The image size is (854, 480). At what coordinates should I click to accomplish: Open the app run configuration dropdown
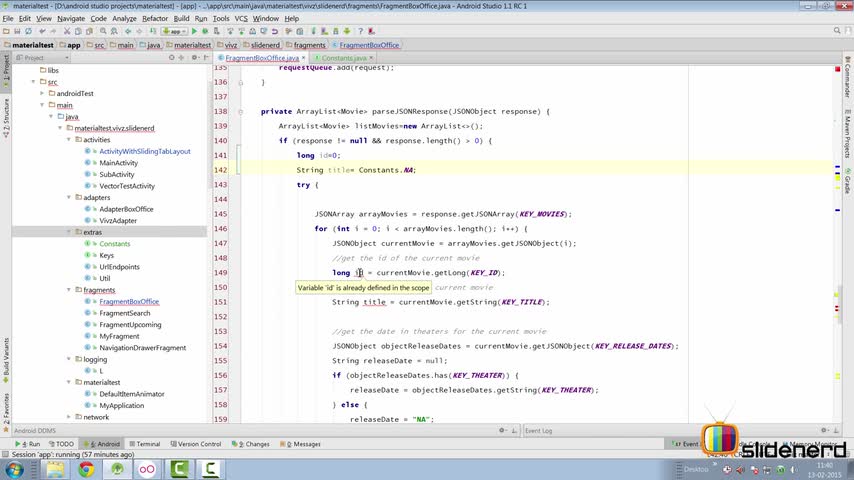pos(176,31)
